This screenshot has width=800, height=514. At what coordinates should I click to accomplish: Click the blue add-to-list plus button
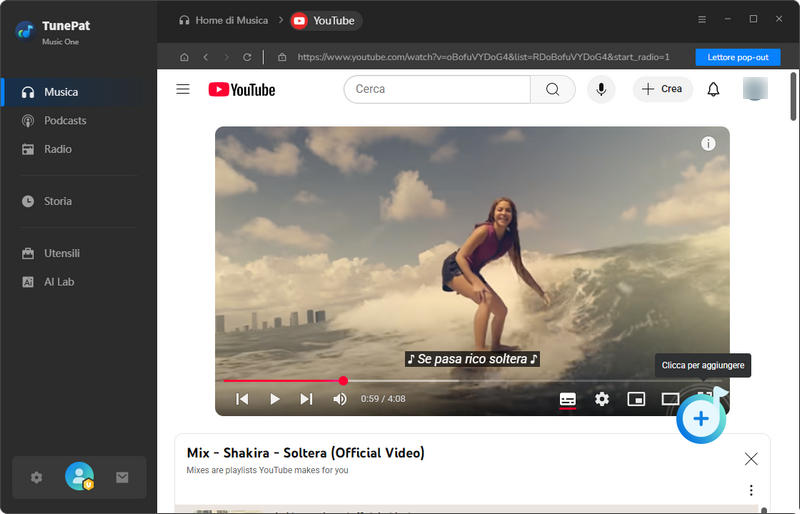701,419
